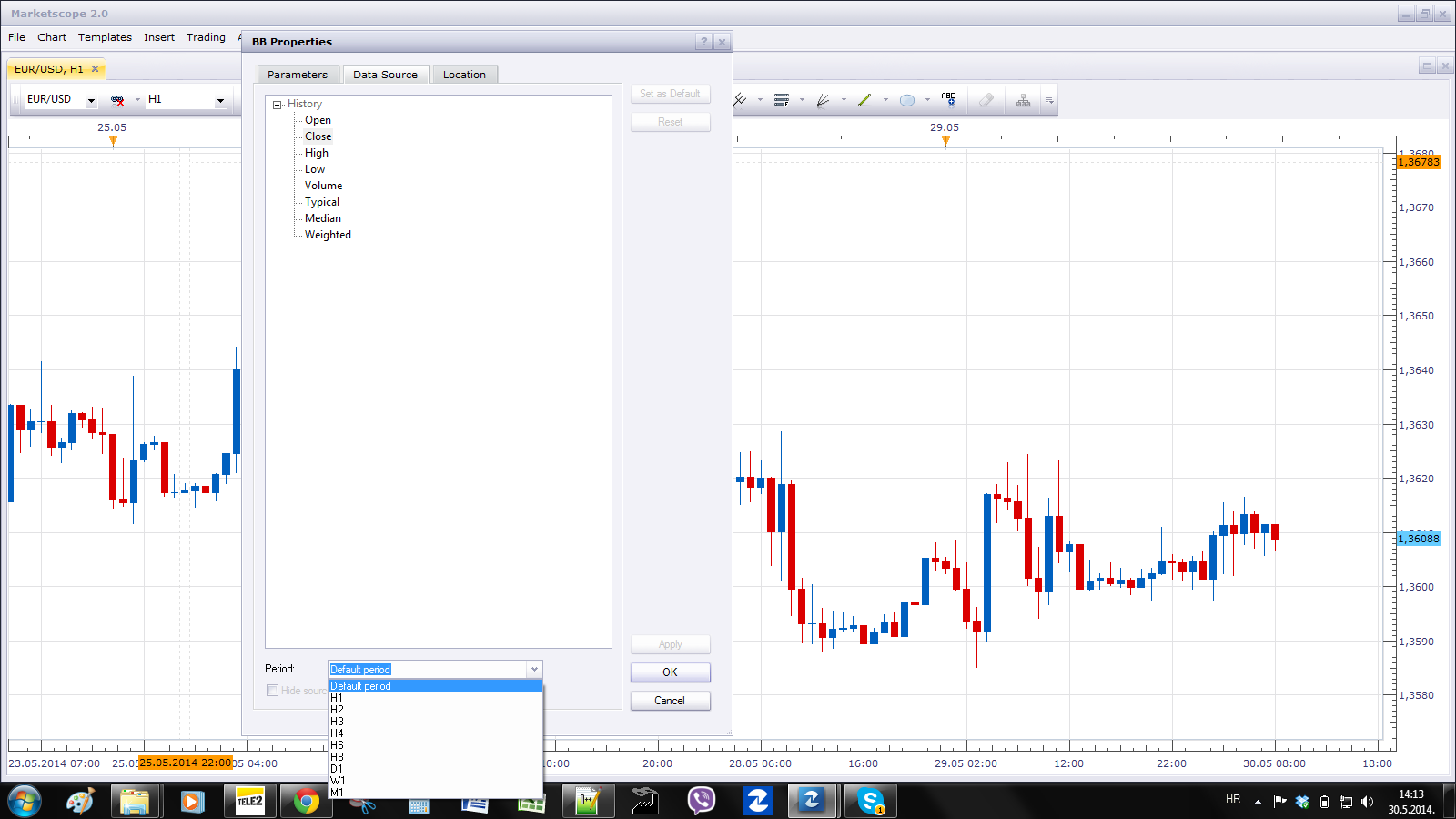This screenshot has width=1456, height=819.
Task: Open the Insert menu
Action: [x=159, y=37]
